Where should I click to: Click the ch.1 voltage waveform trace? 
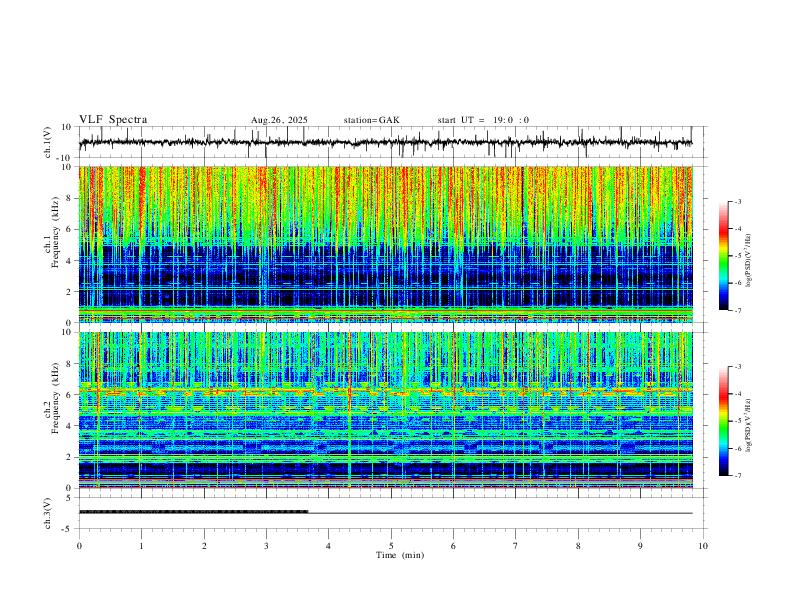[x=385, y=142]
